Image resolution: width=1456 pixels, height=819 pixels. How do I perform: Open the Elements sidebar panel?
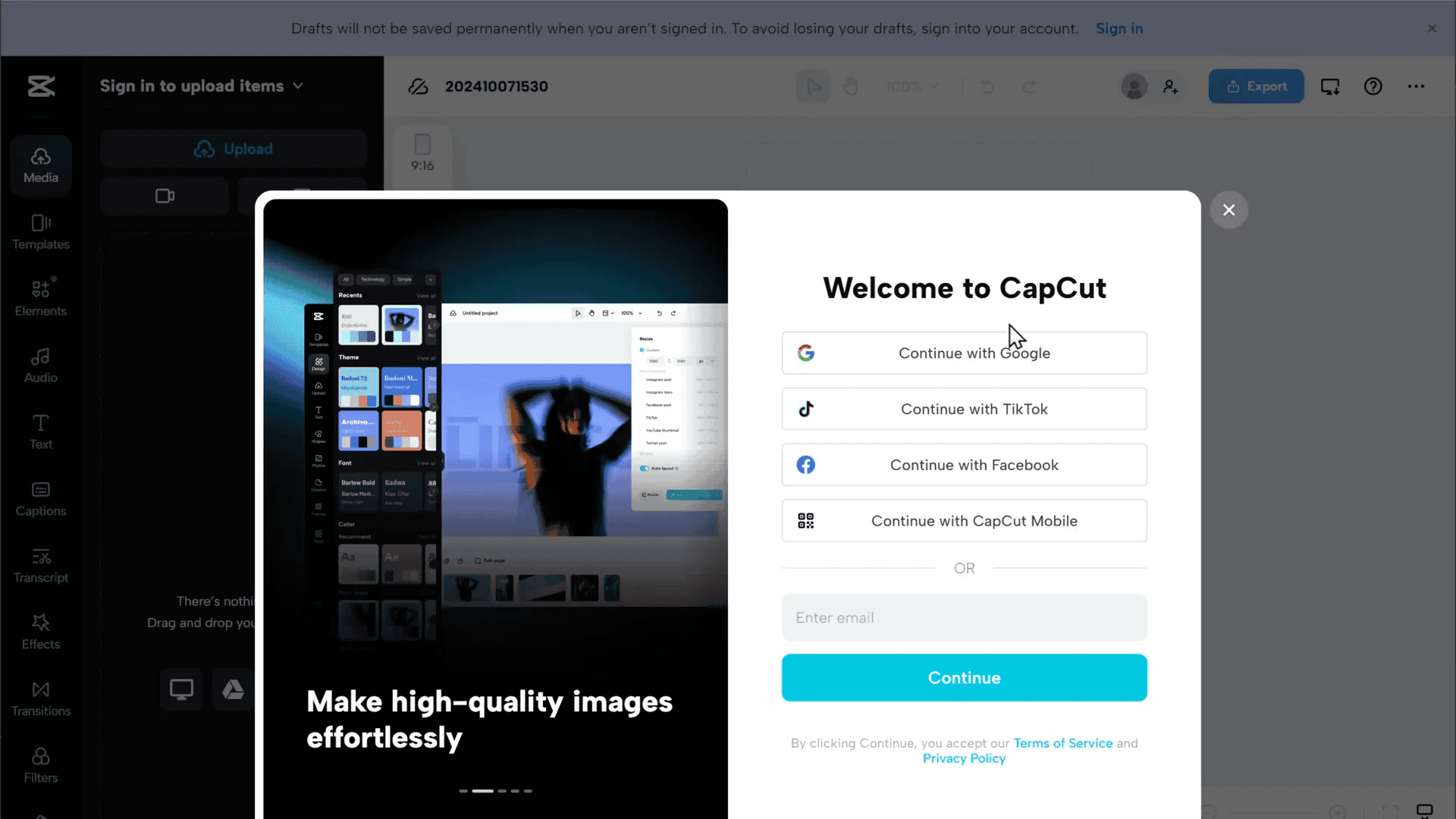41,298
